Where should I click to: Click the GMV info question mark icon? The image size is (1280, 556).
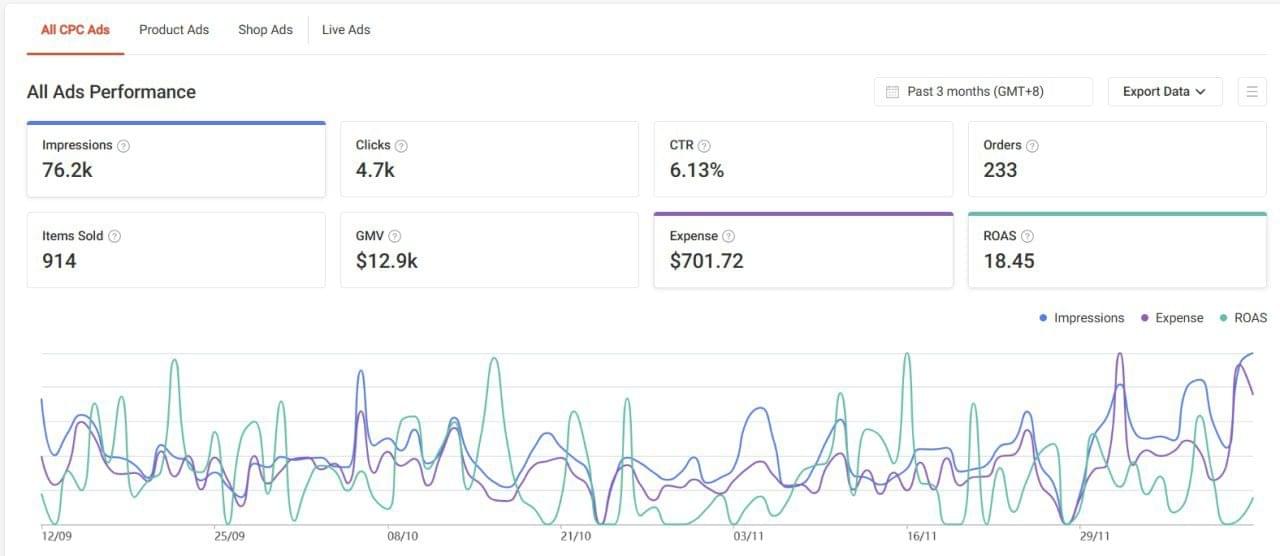coord(395,237)
